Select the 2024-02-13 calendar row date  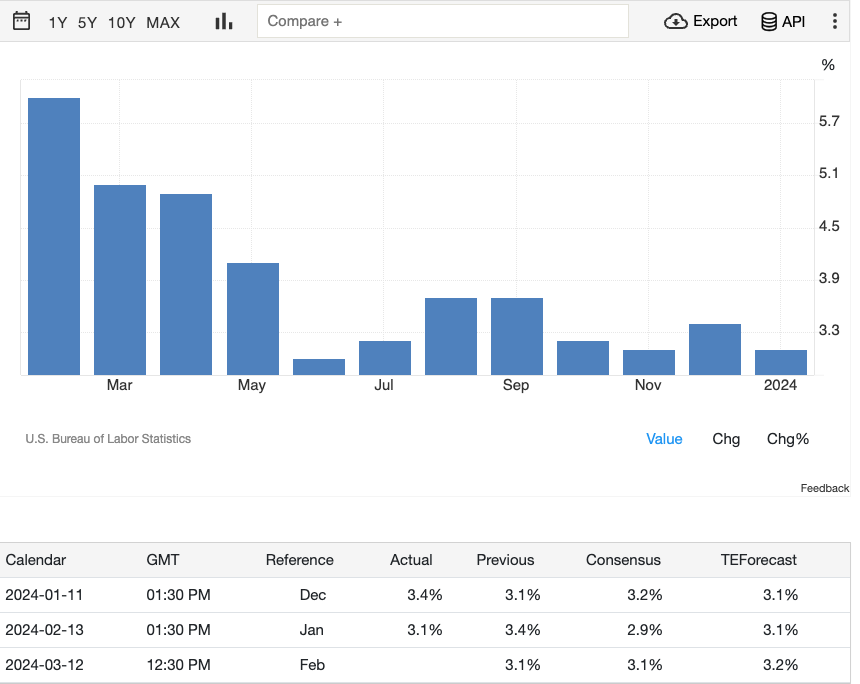(x=44, y=630)
